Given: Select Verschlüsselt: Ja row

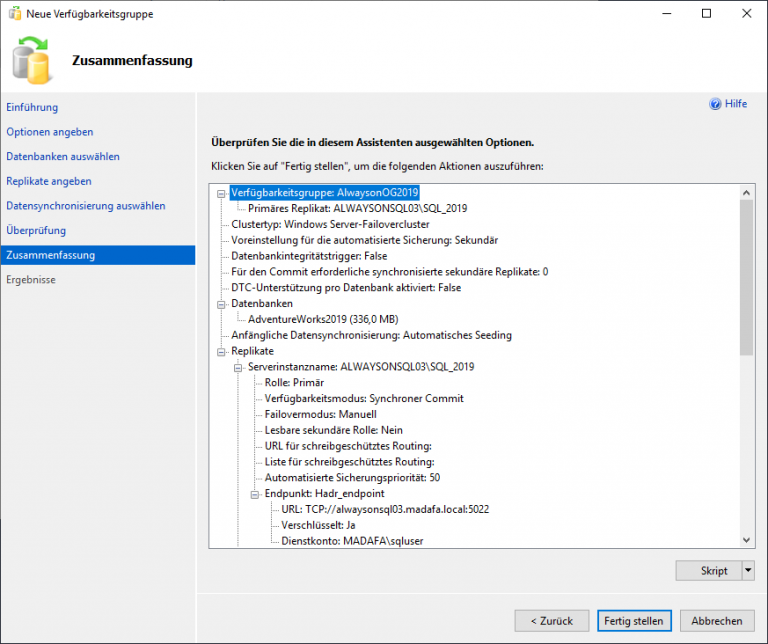Looking at the screenshot, I should coord(318,525).
